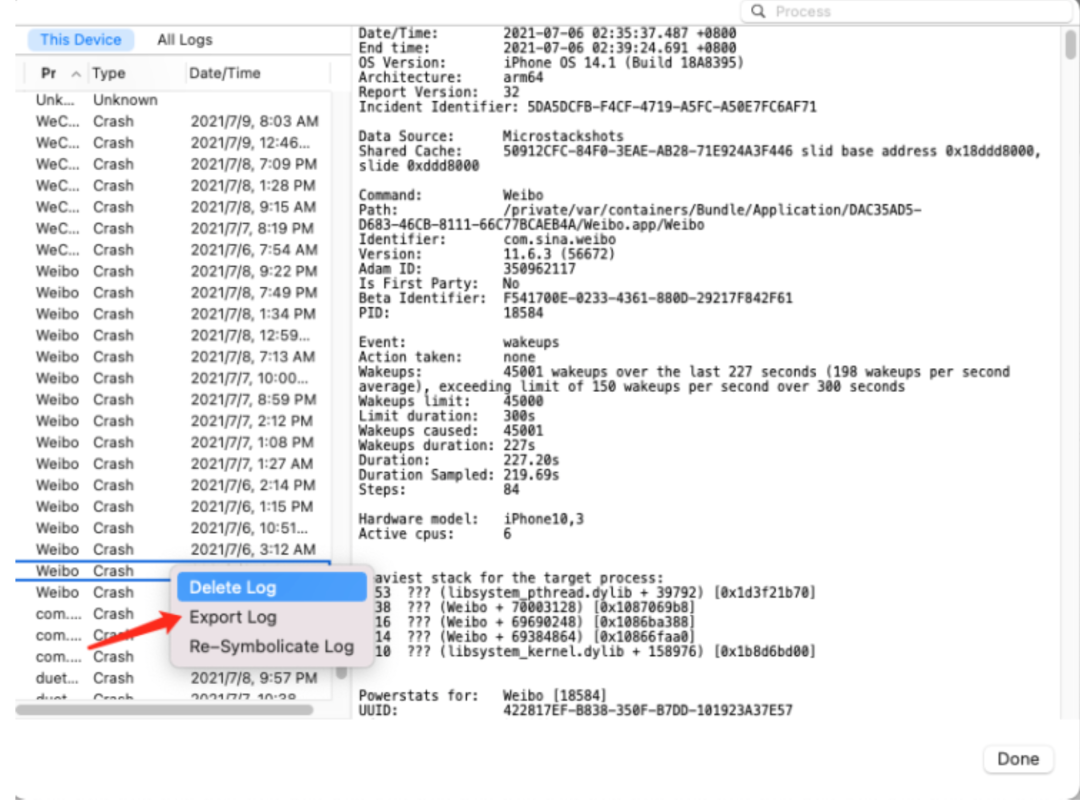Switch to All Logs tab
Viewport: 1080px width, 801px height.
click(185, 40)
